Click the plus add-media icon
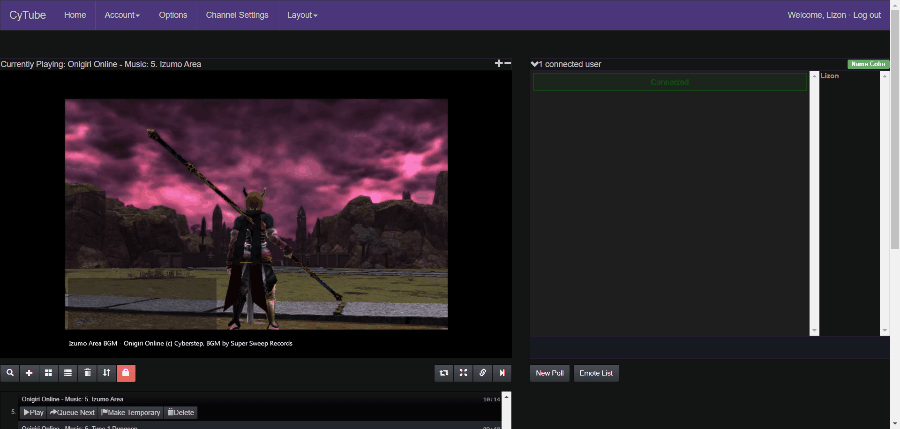The height and width of the screenshot is (429, 900). tap(29, 373)
